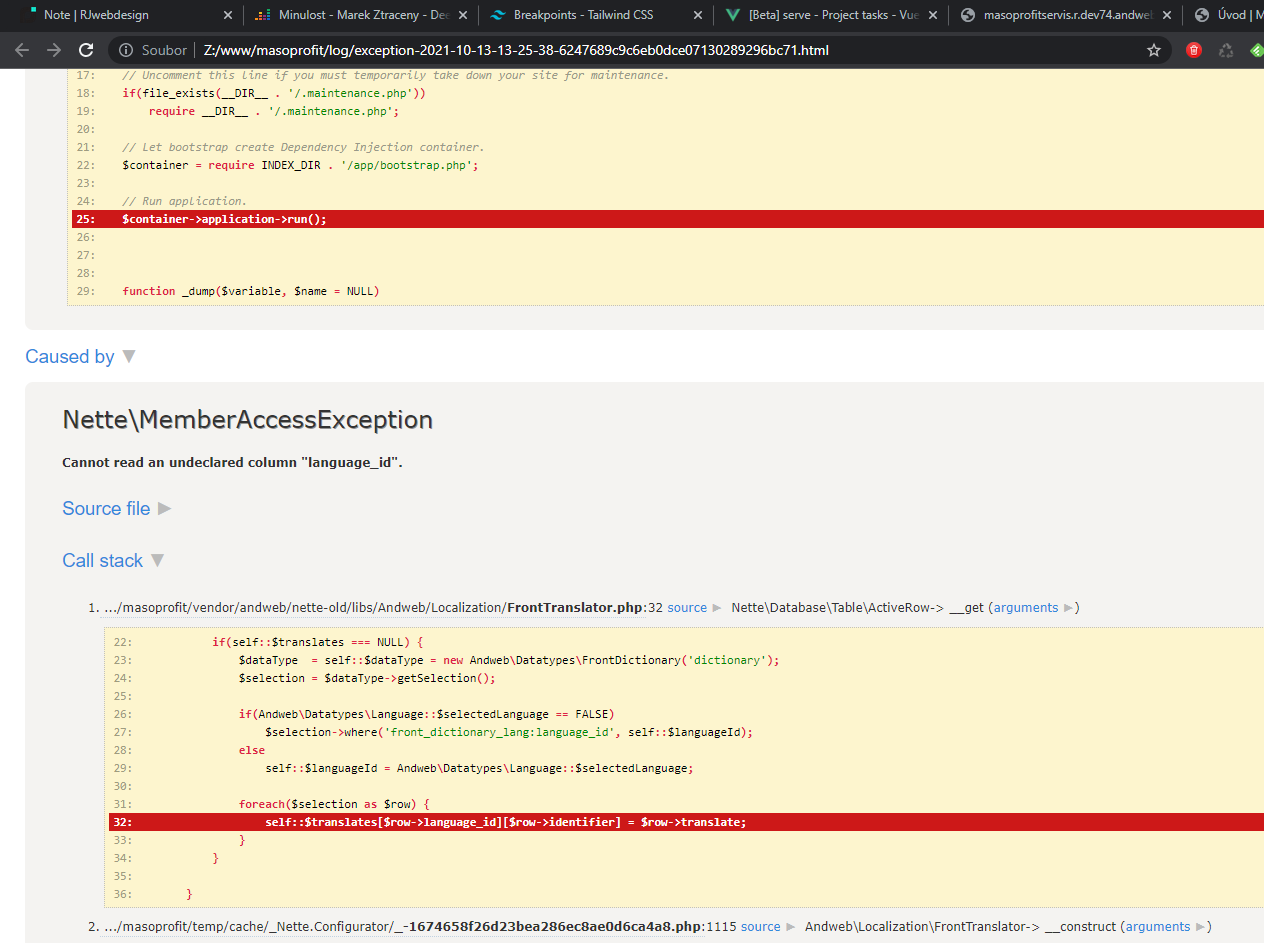This screenshot has width=1264, height=943.
Task: Click the "Language::$selectedLanguage == FALSE" condition line
Action: click(x=426, y=714)
